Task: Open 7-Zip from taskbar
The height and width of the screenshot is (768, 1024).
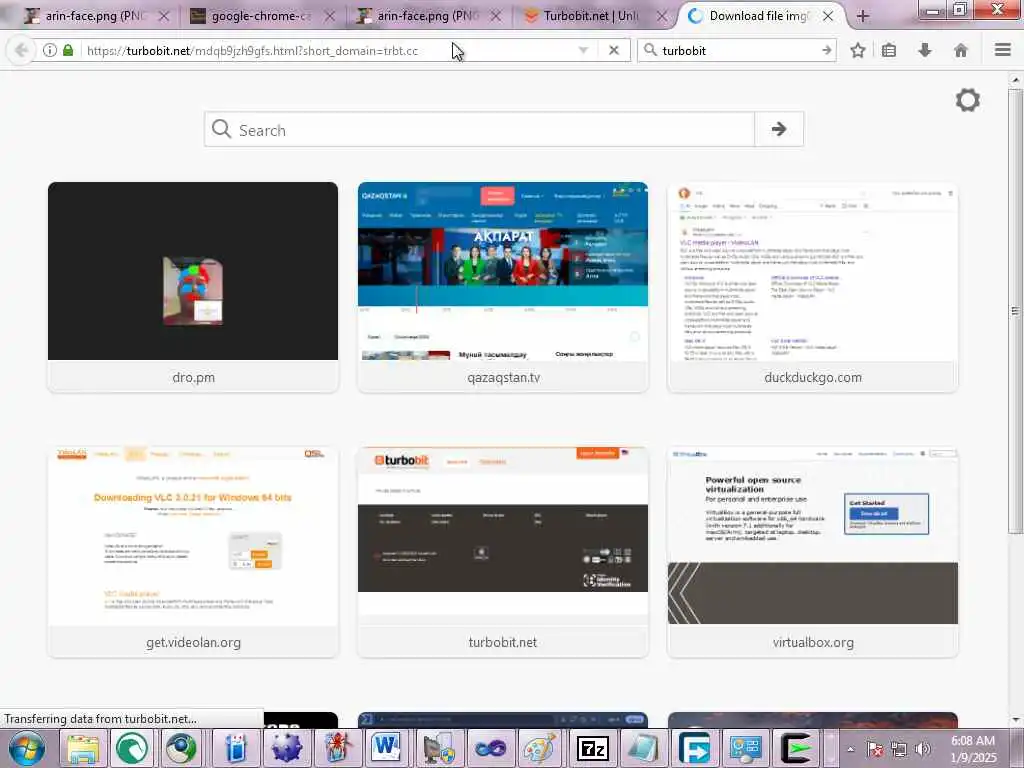Action: coord(592,748)
